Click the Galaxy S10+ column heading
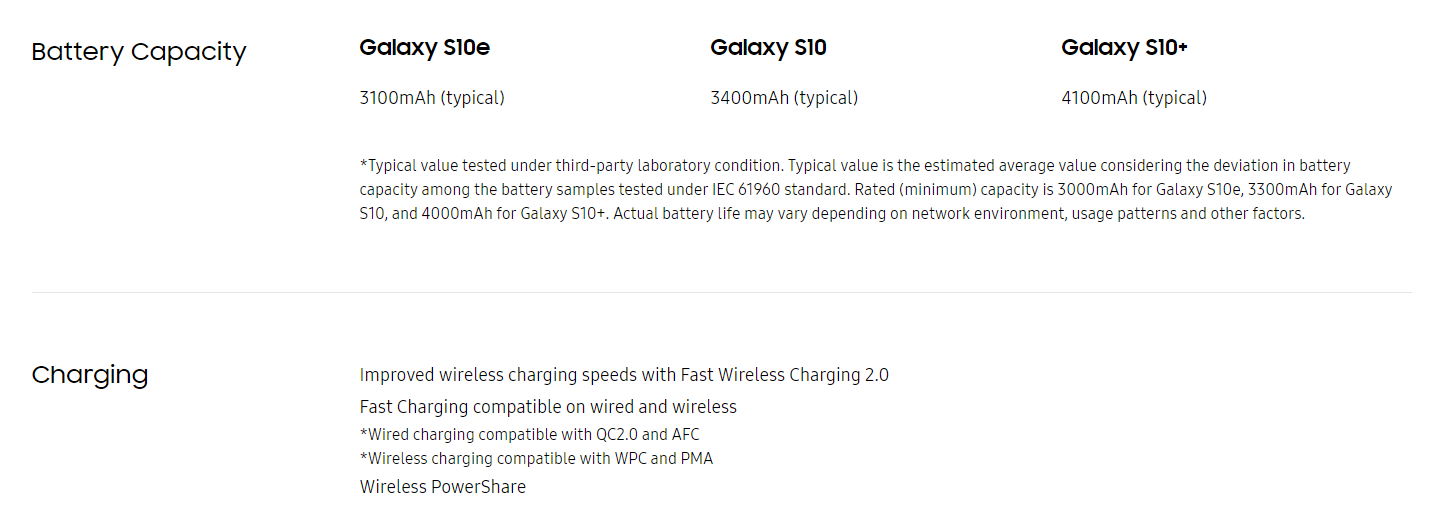The height and width of the screenshot is (506, 1443). [1124, 47]
